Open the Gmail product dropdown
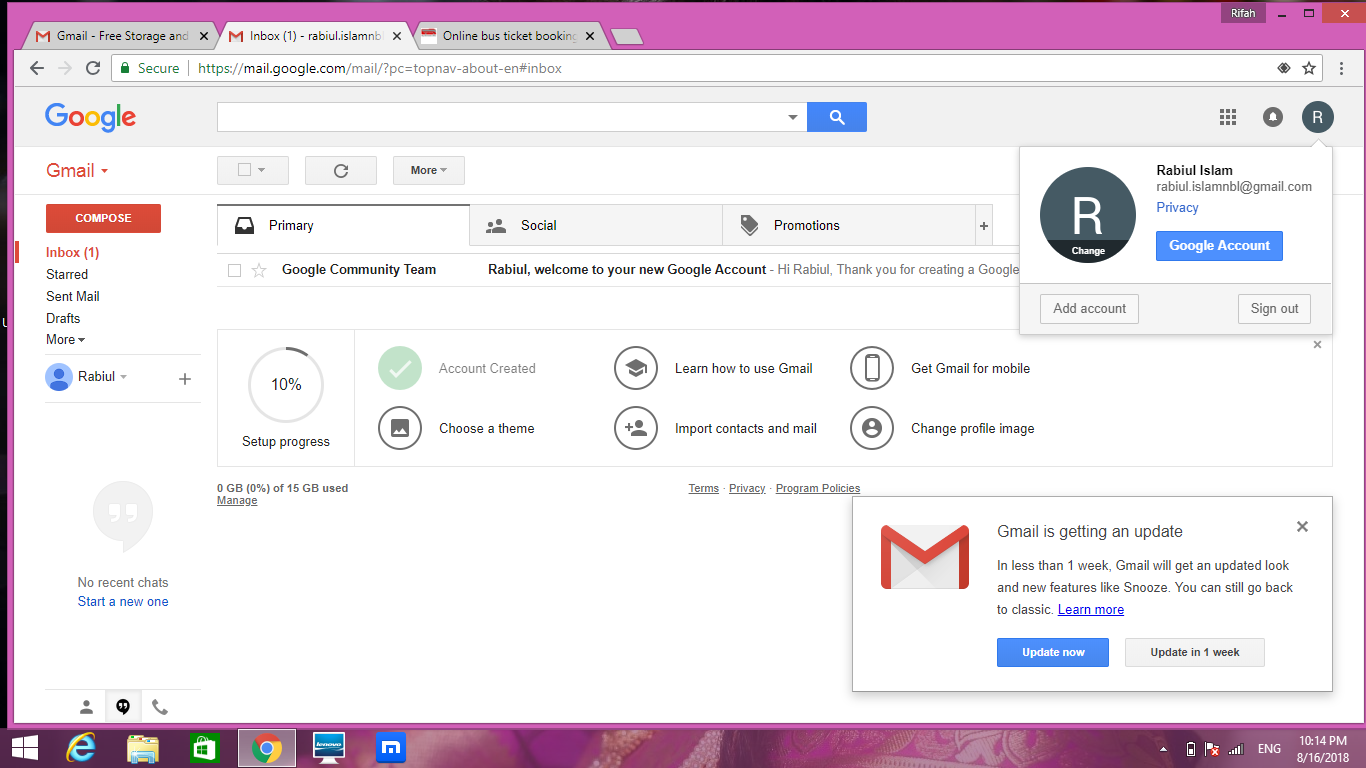 coord(77,171)
